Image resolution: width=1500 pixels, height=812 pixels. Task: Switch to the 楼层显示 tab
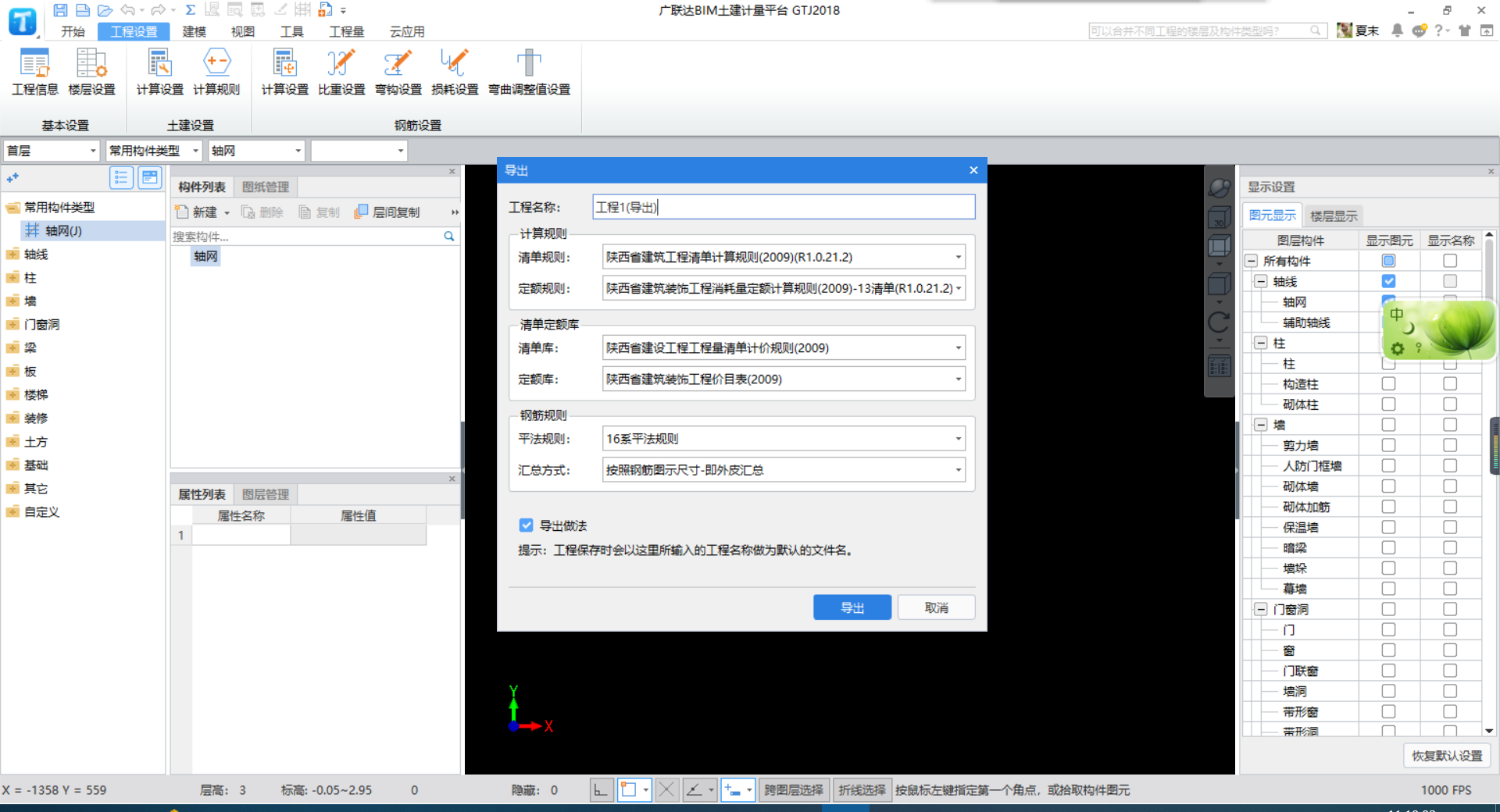[x=1334, y=215]
